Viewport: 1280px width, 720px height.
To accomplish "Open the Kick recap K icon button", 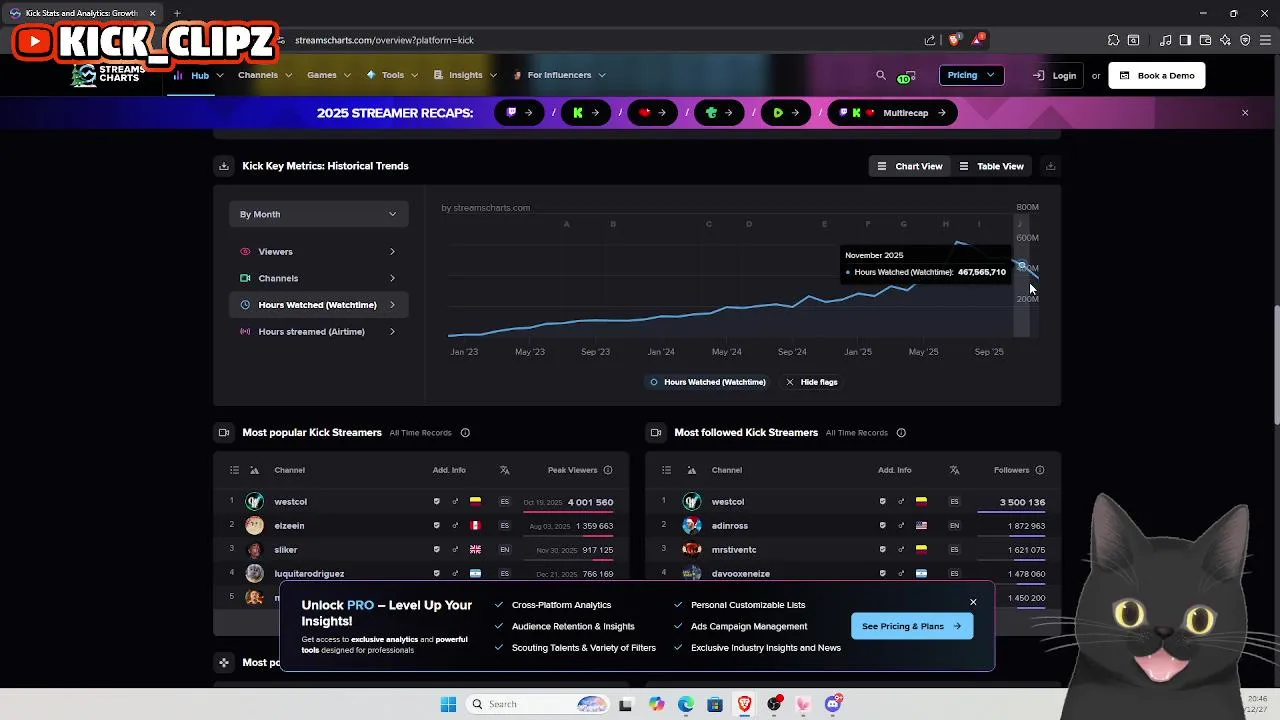I will [x=586, y=113].
